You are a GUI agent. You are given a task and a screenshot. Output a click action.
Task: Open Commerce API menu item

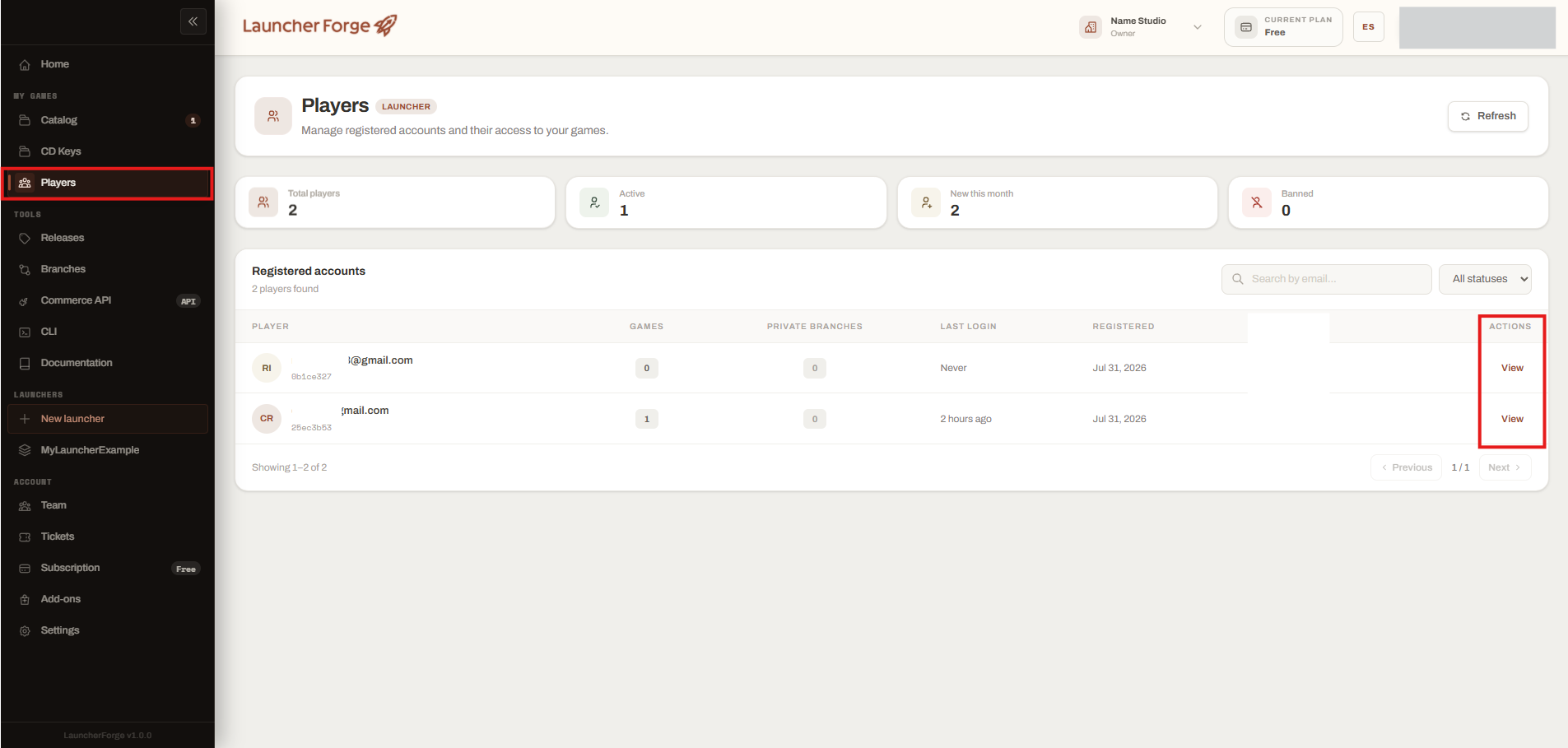tap(107, 300)
